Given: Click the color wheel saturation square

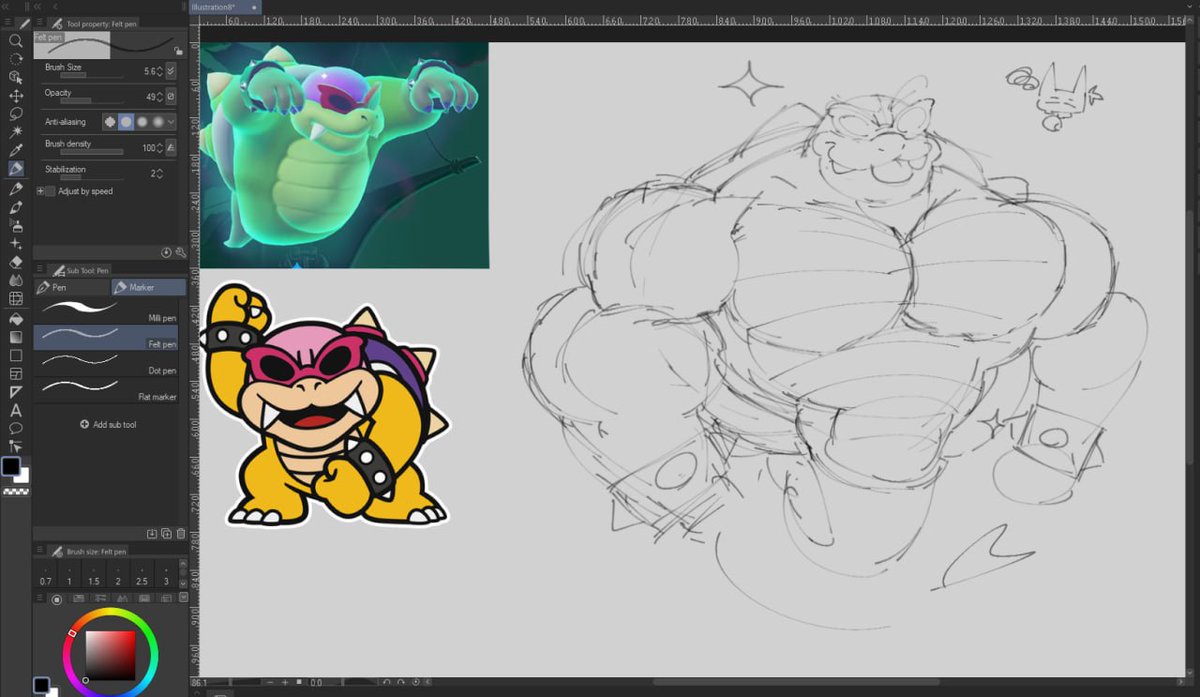Looking at the screenshot, I should coord(110,656).
